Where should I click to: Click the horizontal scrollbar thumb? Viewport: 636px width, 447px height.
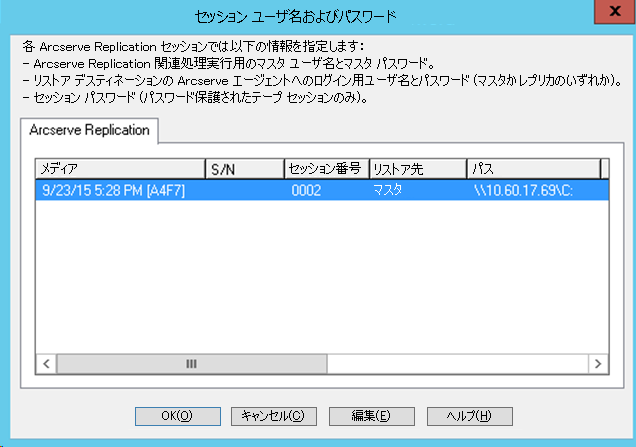[x=191, y=364]
